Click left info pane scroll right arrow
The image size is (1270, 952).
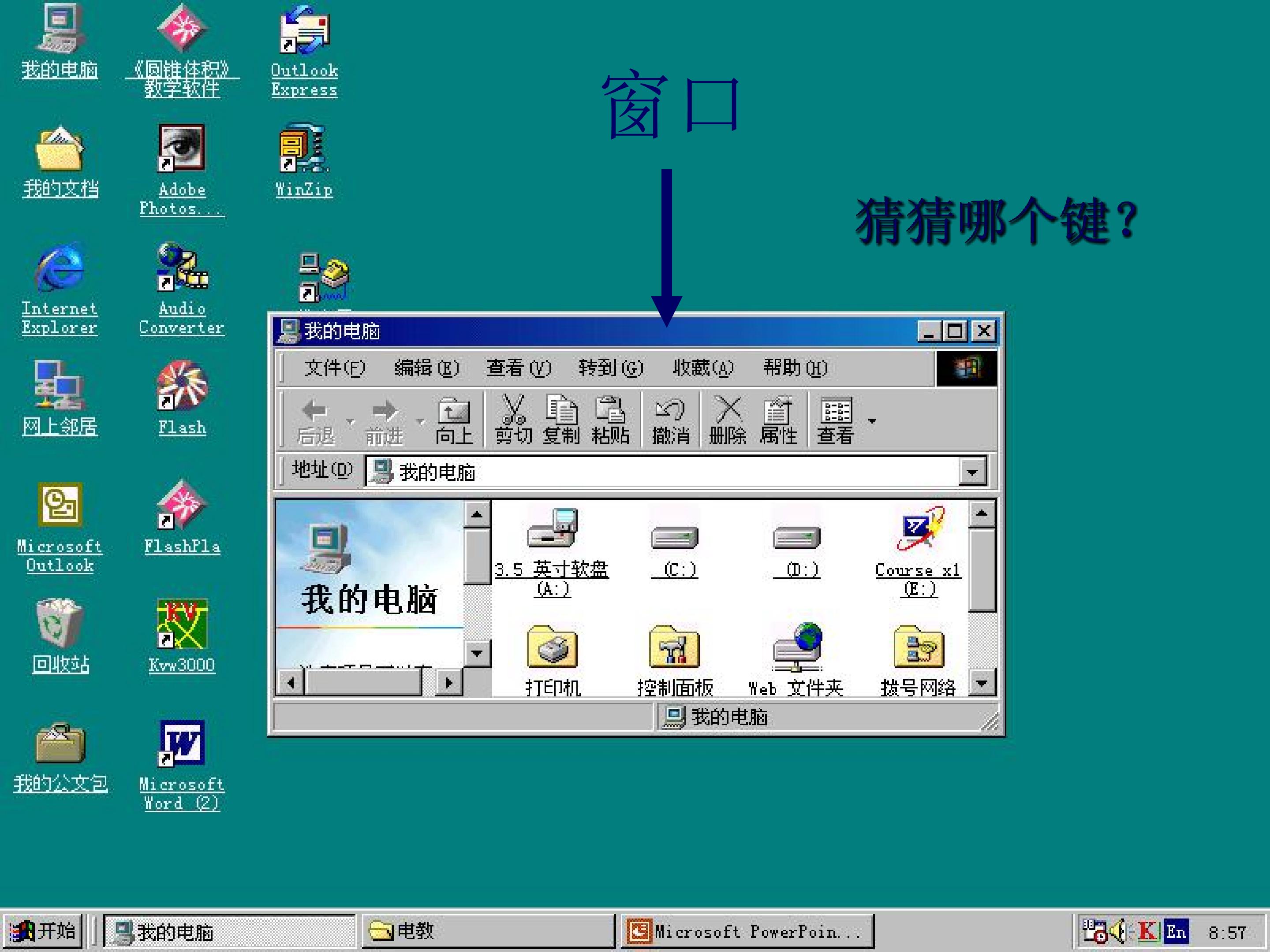click(449, 683)
